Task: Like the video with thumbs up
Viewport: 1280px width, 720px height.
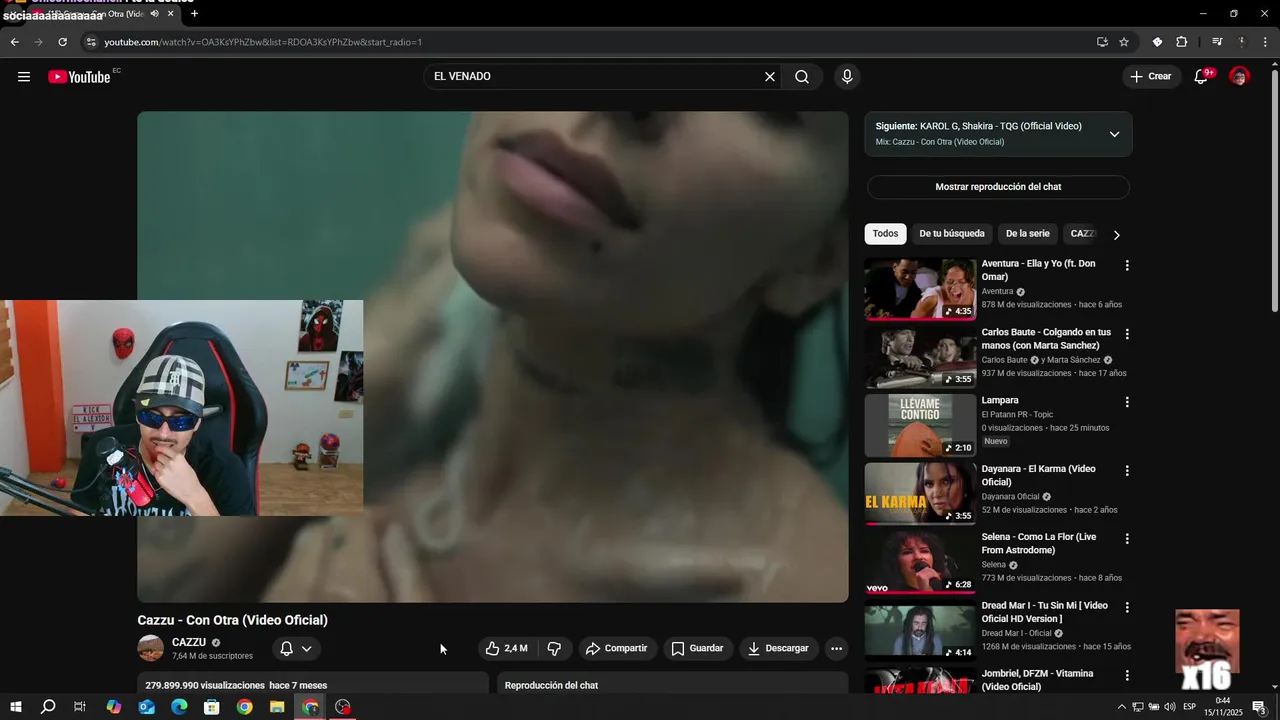Action: click(x=506, y=648)
